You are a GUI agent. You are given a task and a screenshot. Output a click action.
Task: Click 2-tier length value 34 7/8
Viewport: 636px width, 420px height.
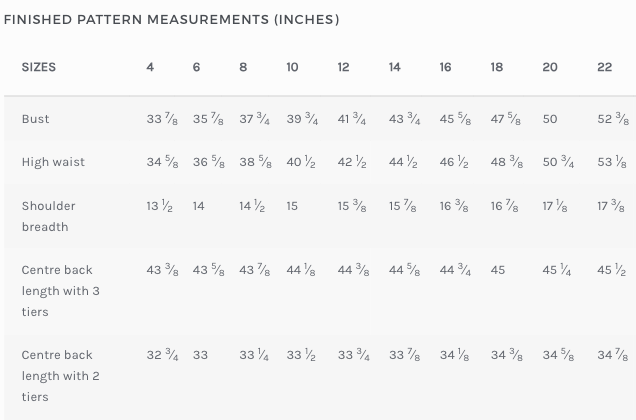pos(612,355)
